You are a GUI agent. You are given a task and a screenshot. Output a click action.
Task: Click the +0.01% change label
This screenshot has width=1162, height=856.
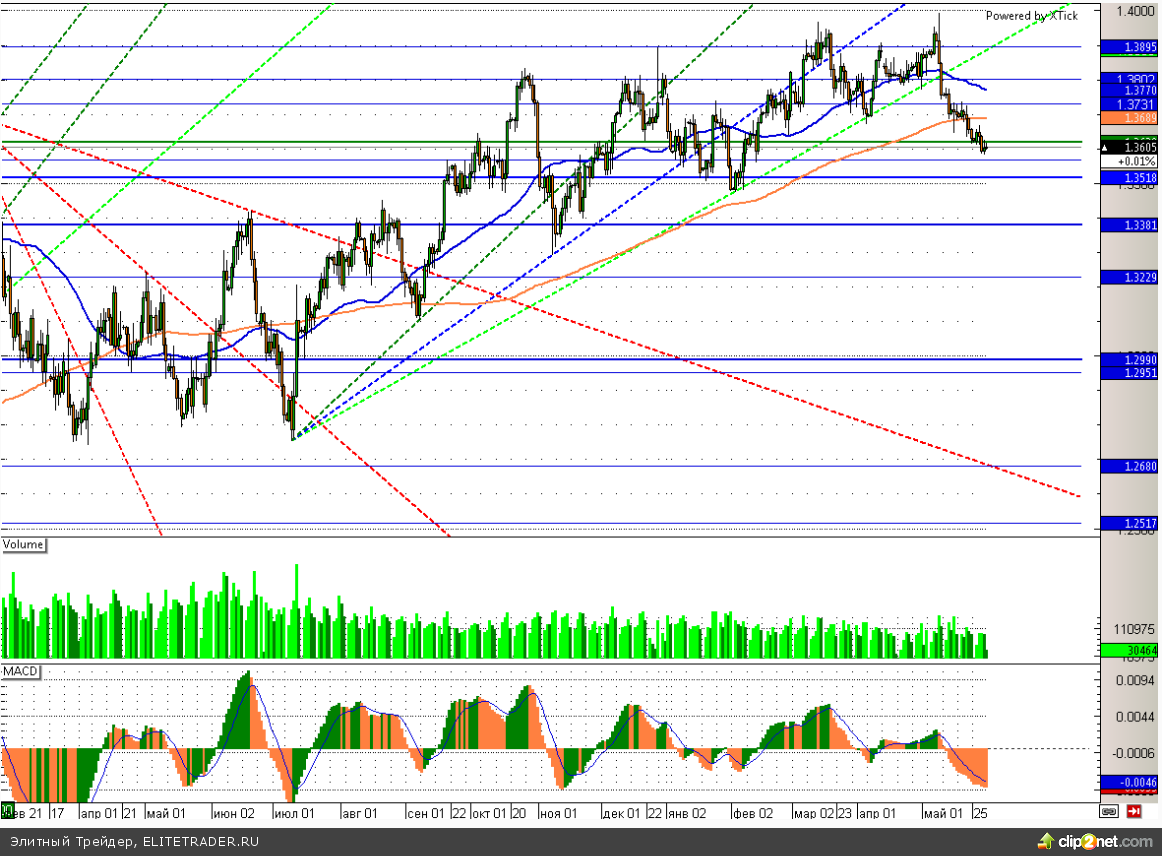1129,162
